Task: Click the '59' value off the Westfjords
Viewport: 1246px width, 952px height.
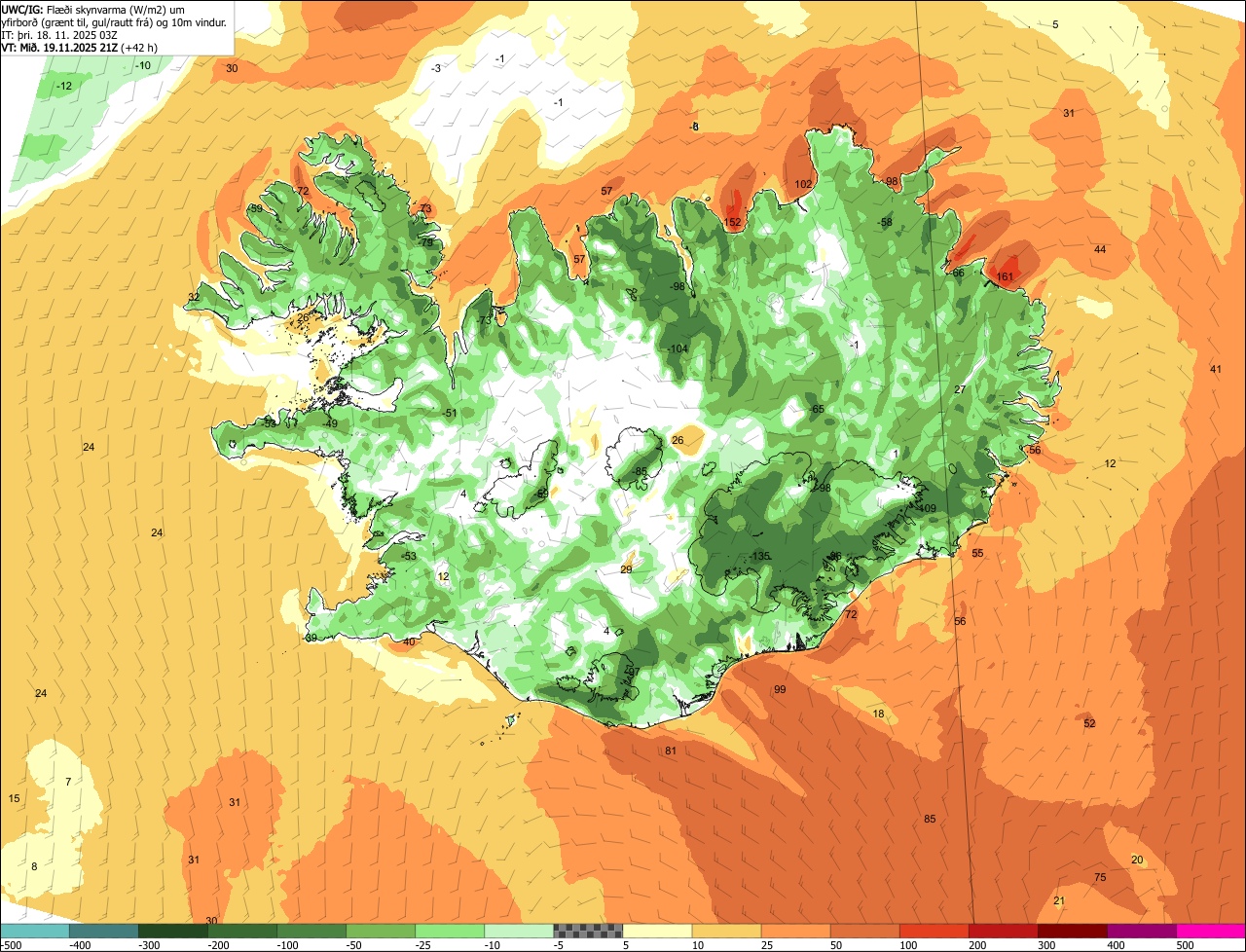Action: pyautogui.click(x=256, y=208)
